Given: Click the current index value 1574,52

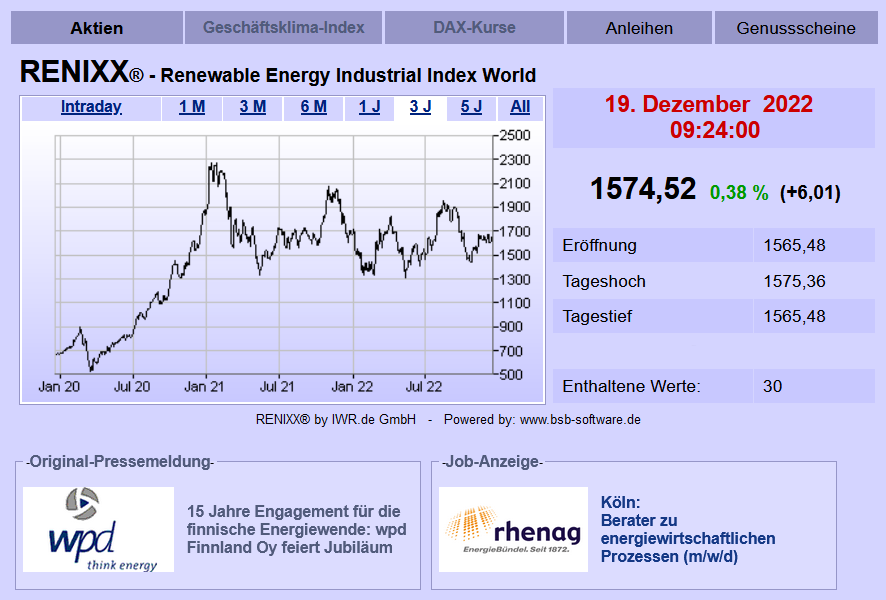Looking at the screenshot, I should (x=642, y=188).
